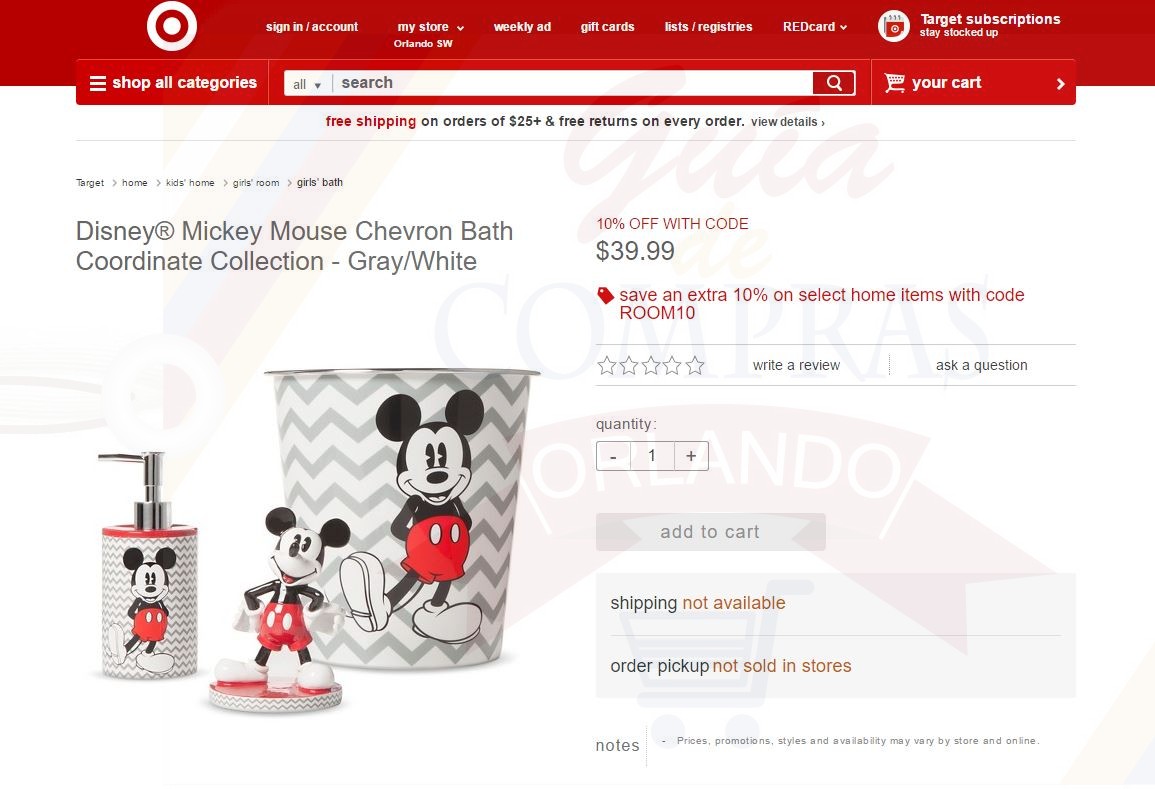
Task: Click the your cart right arrow
Action: (x=1060, y=83)
